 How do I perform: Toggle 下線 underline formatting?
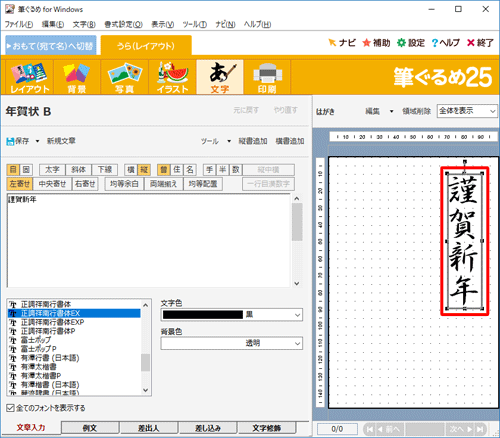point(105,170)
